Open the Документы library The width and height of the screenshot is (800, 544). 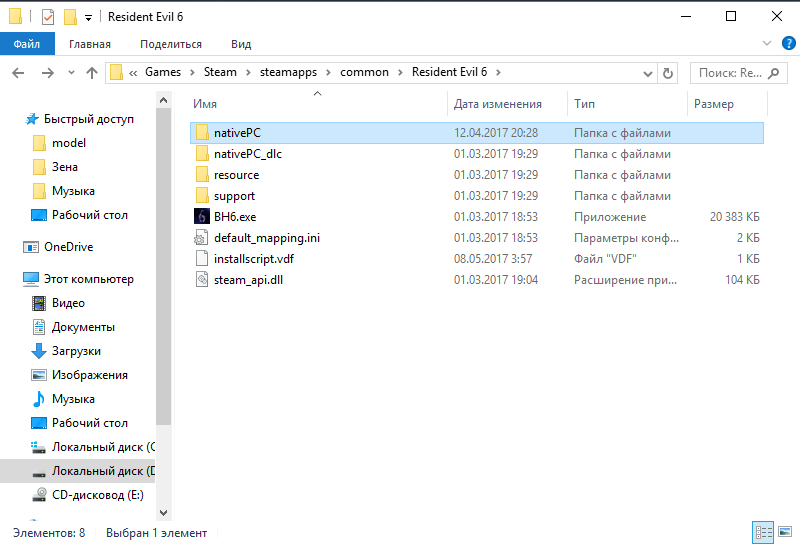(x=74, y=327)
